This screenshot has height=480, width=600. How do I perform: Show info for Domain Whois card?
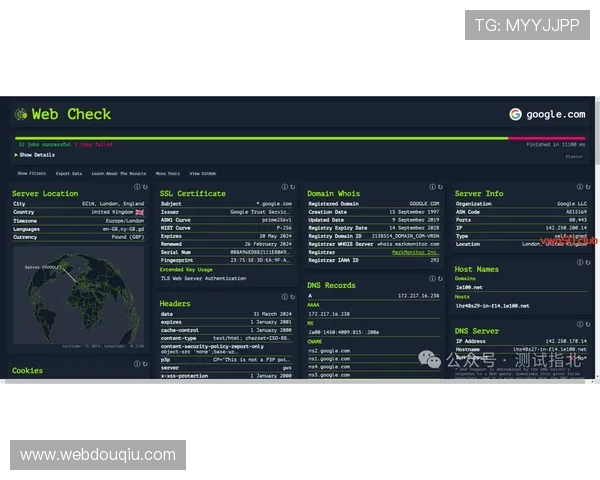coord(430,187)
